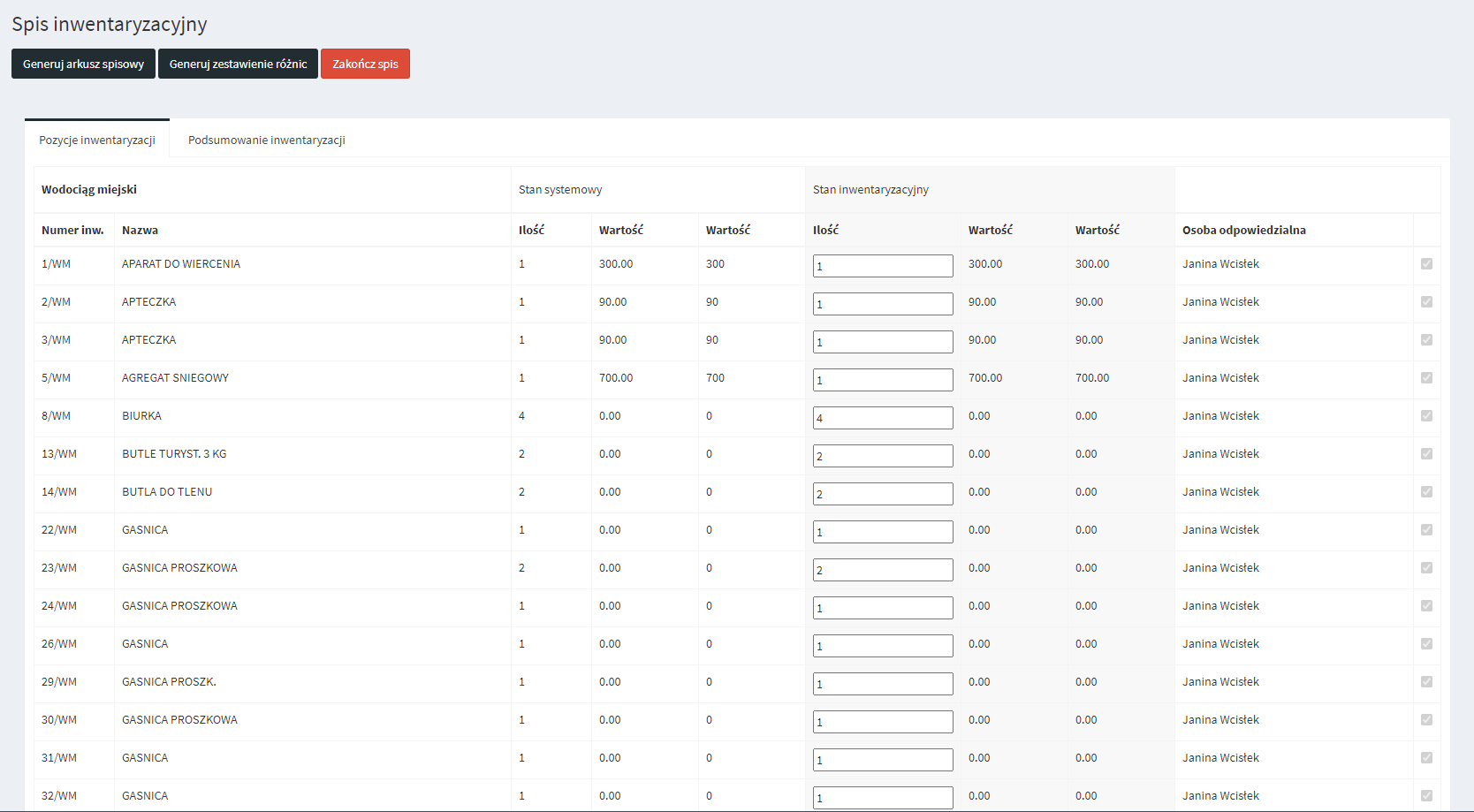Focus quantity input for BUTLE TURYST. 3 KG
Screen dimensions: 1474x812
(x=882, y=456)
